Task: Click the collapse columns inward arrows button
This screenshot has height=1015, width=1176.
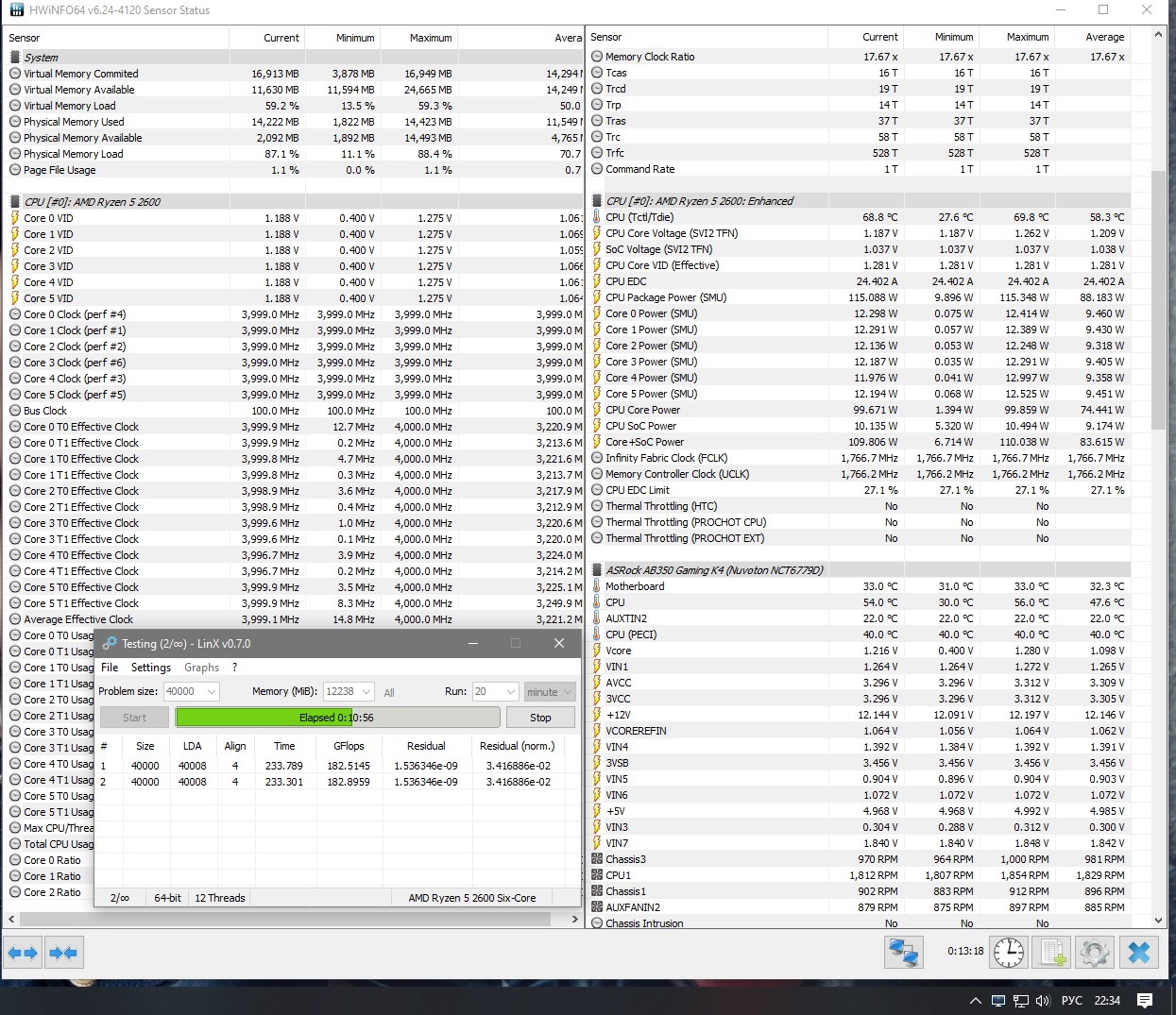Action: 63,953
